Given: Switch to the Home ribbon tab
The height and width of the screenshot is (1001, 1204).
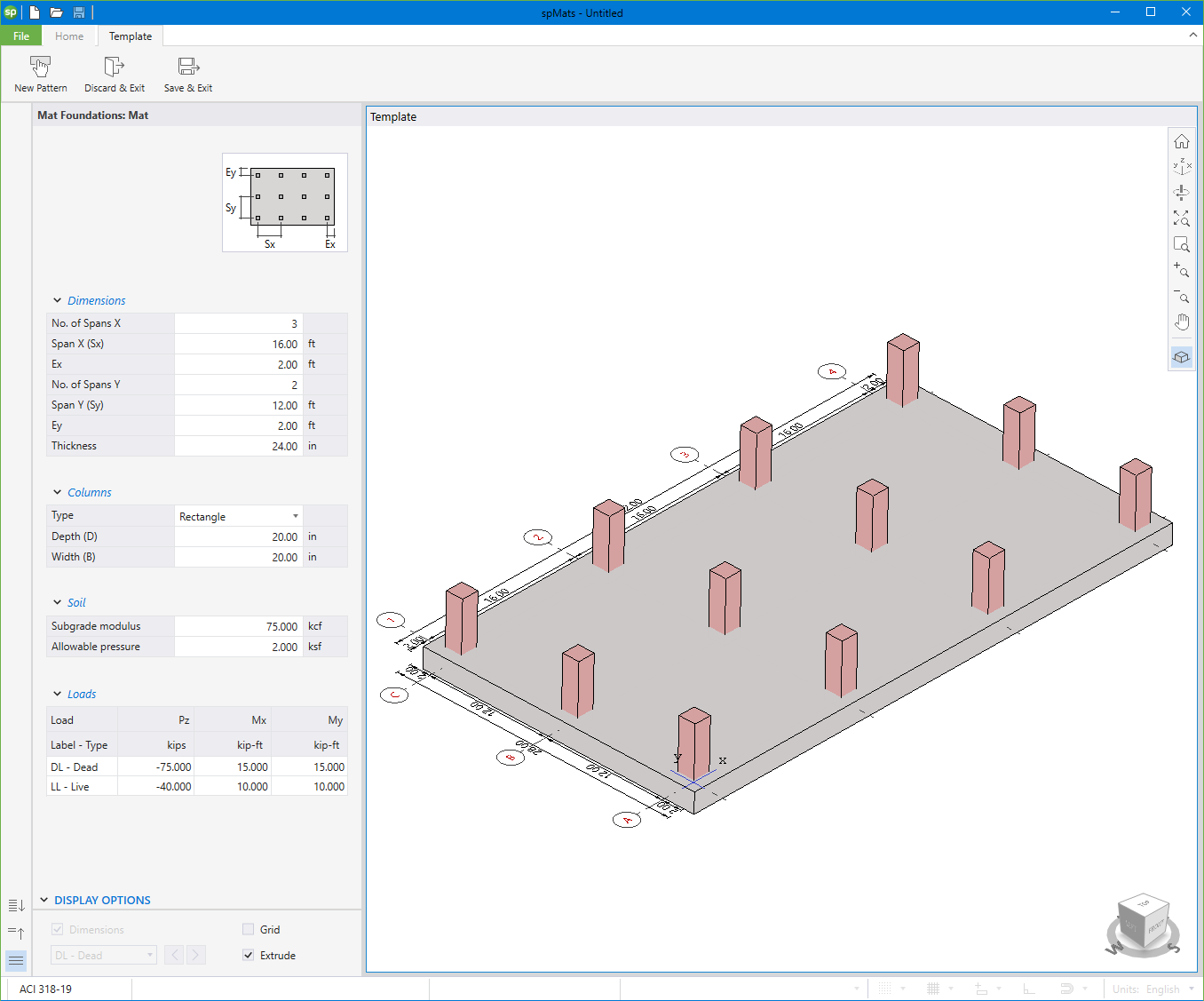Looking at the screenshot, I should coord(69,36).
